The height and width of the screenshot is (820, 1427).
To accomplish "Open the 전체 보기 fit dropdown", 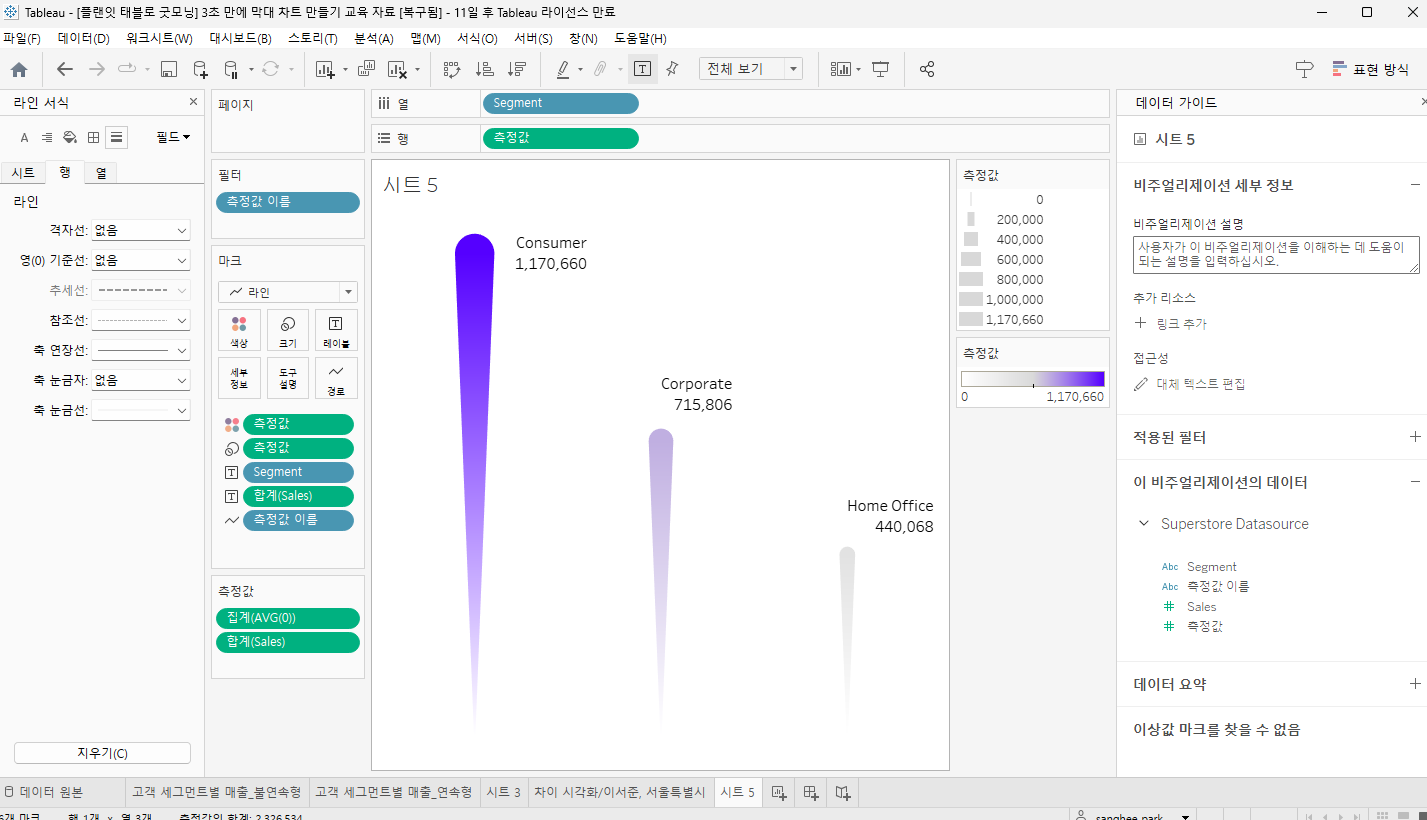I will pos(751,69).
